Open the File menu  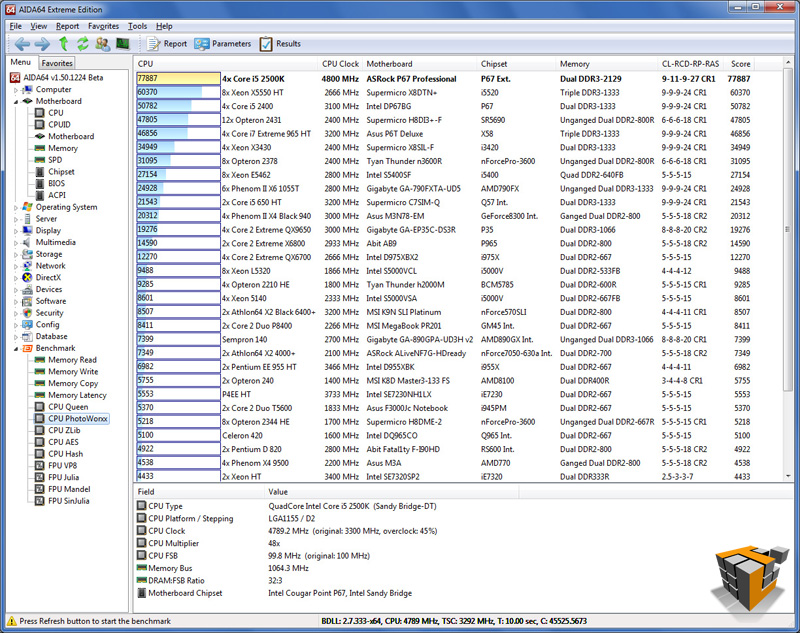(16, 26)
